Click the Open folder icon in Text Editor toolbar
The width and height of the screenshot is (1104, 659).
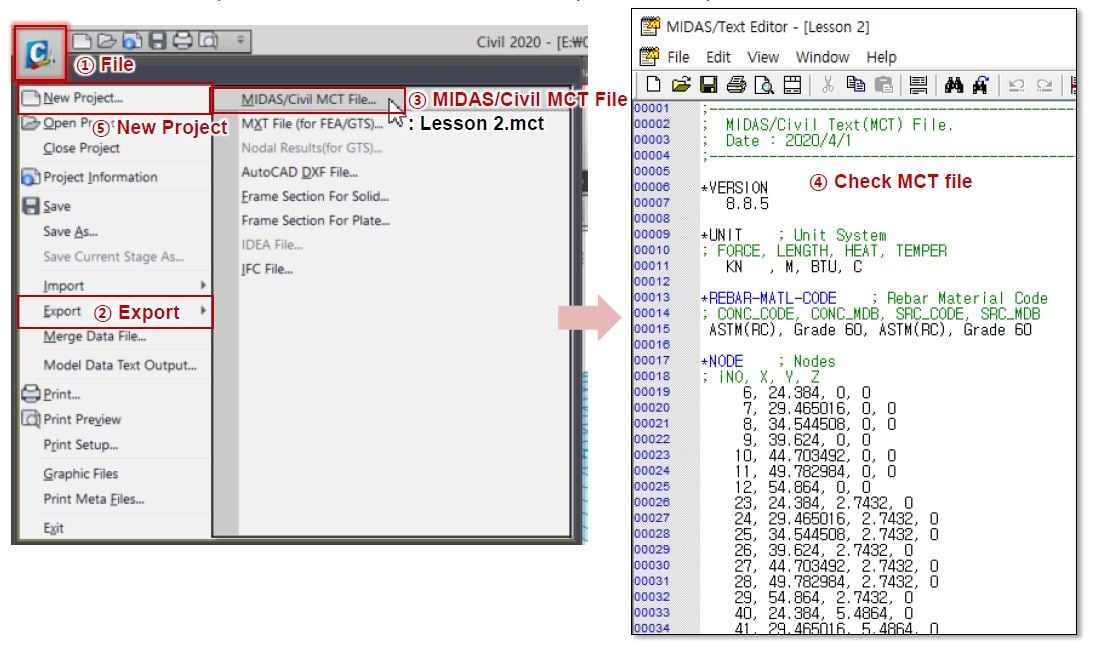pos(681,86)
